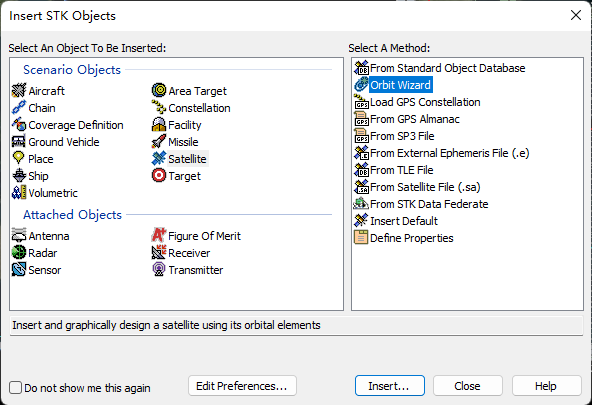Select the 'Receiver' label
This screenshot has height=405, width=592.
coord(189,253)
